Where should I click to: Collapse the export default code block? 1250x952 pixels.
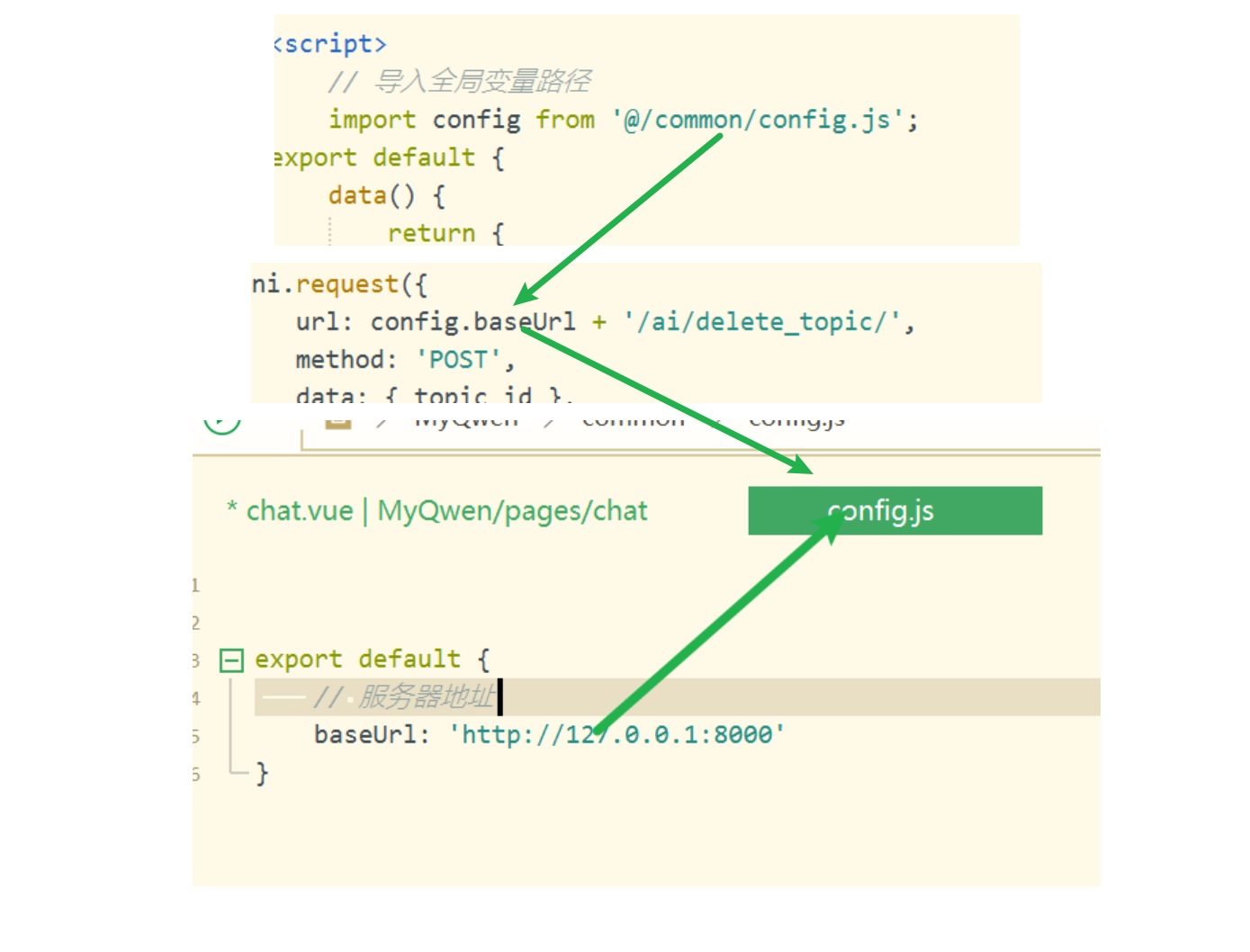pos(231,661)
